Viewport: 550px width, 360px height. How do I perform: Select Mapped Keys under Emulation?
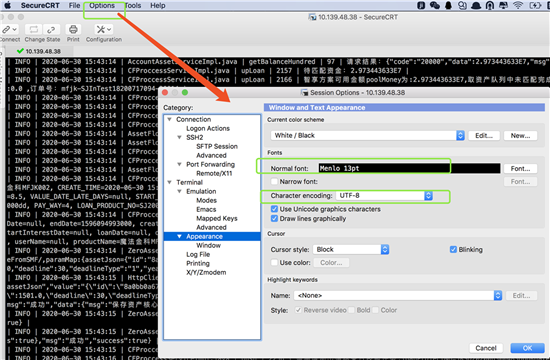point(217,218)
